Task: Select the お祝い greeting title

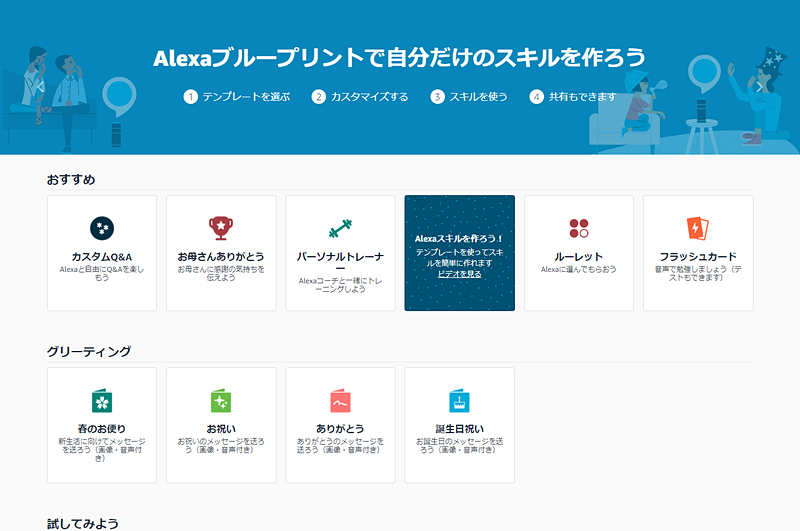Action: click(221, 429)
